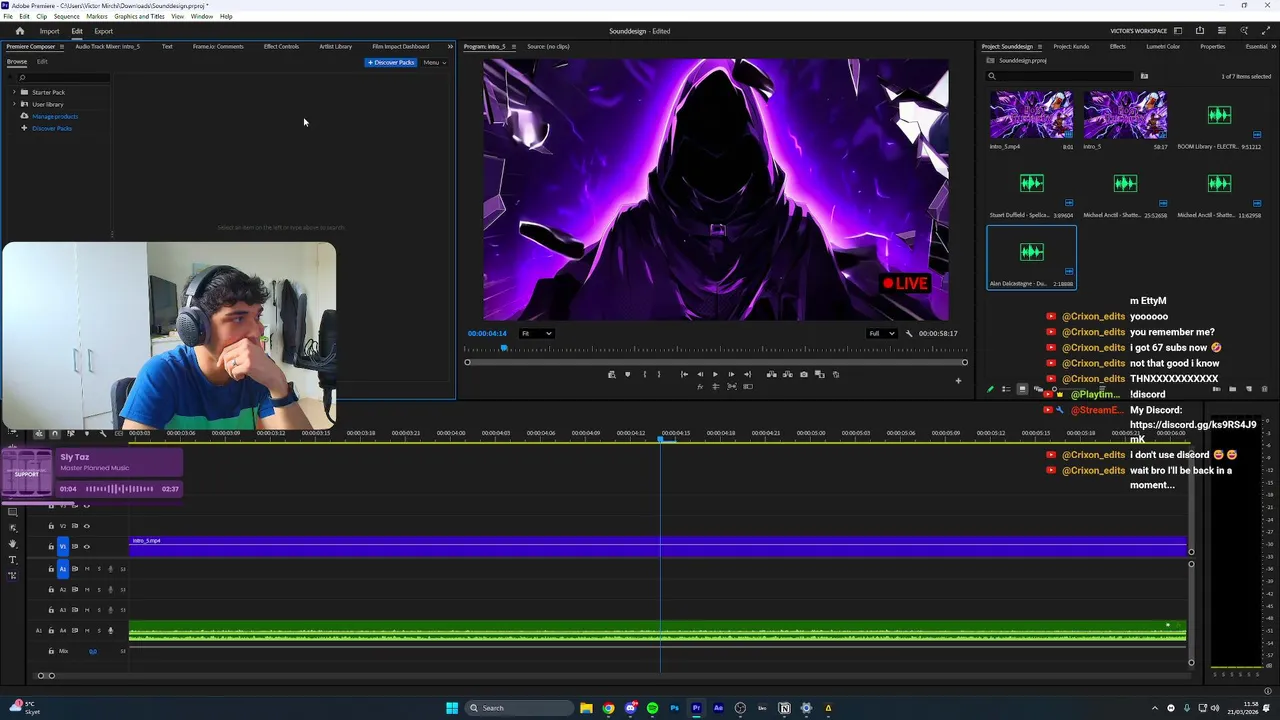The width and height of the screenshot is (1280, 720).
Task: Switch to Export workspace tab
Action: (104, 31)
